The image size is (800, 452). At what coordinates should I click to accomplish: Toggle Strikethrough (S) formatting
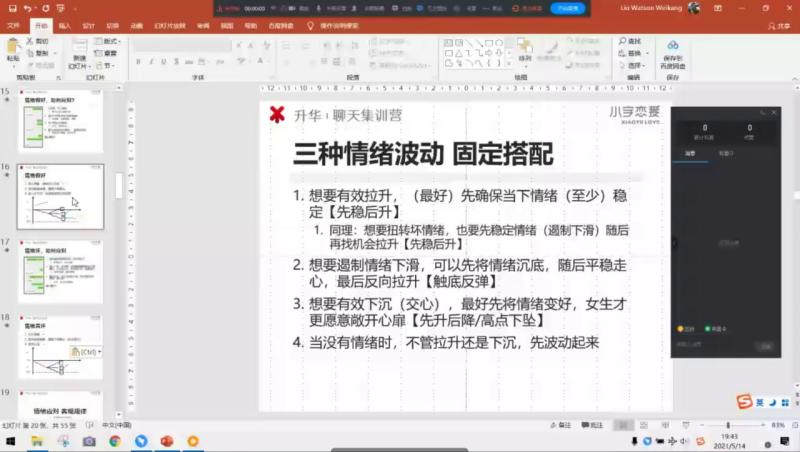point(176,62)
